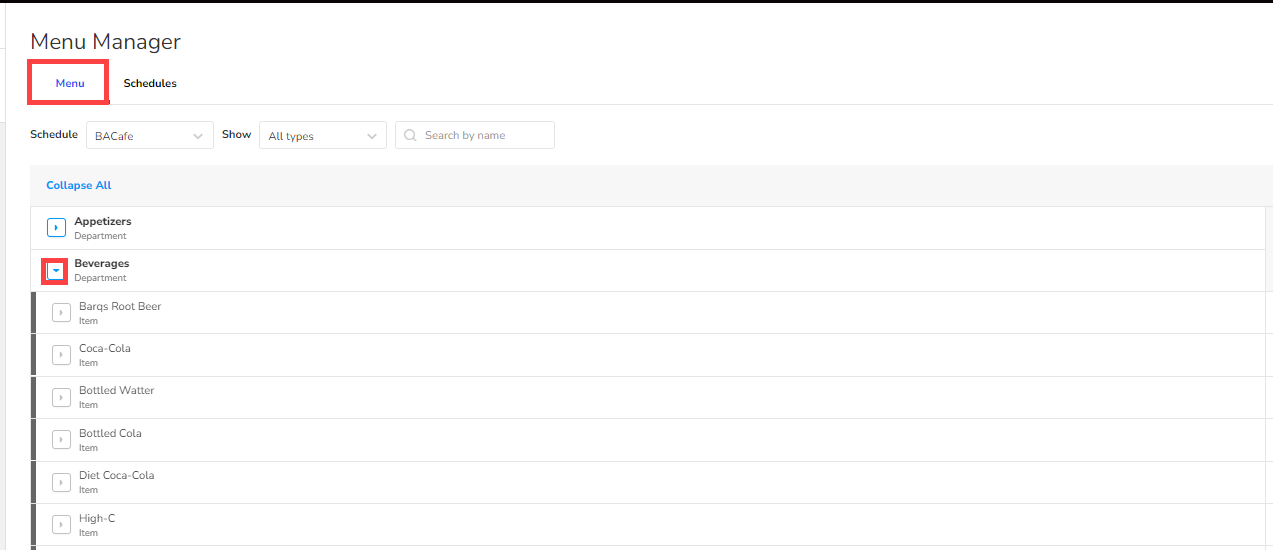This screenshot has width=1273, height=550.
Task: Click the search magnifier icon
Action: pyautogui.click(x=410, y=135)
